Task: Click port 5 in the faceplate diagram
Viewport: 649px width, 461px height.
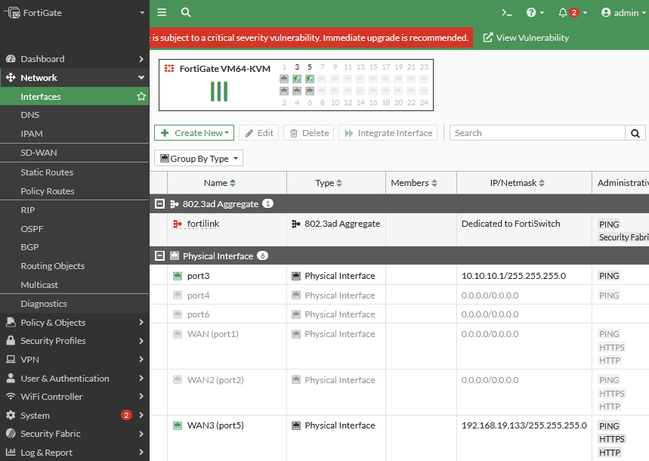Action: coord(310,79)
